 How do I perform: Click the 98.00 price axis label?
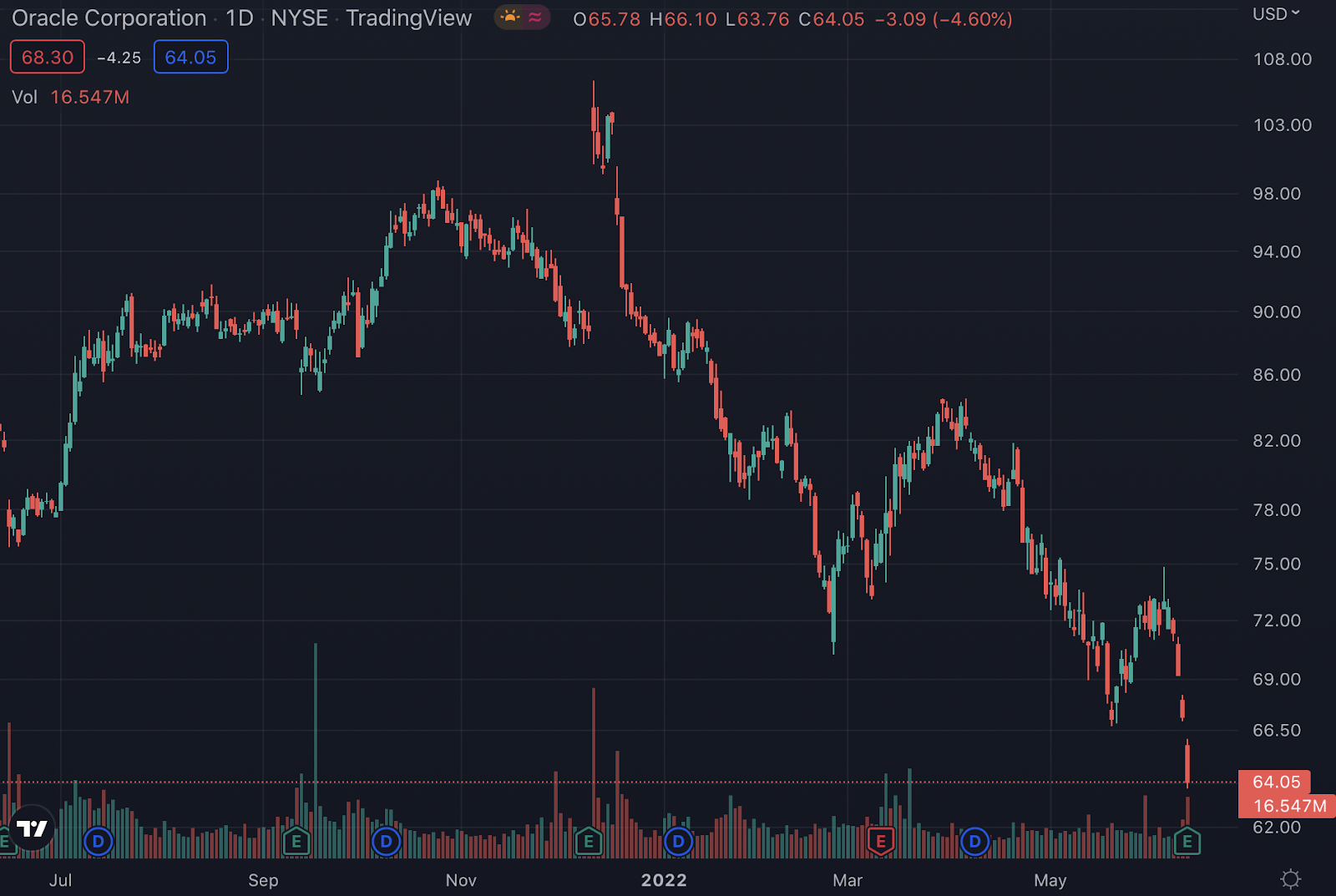pos(1277,194)
